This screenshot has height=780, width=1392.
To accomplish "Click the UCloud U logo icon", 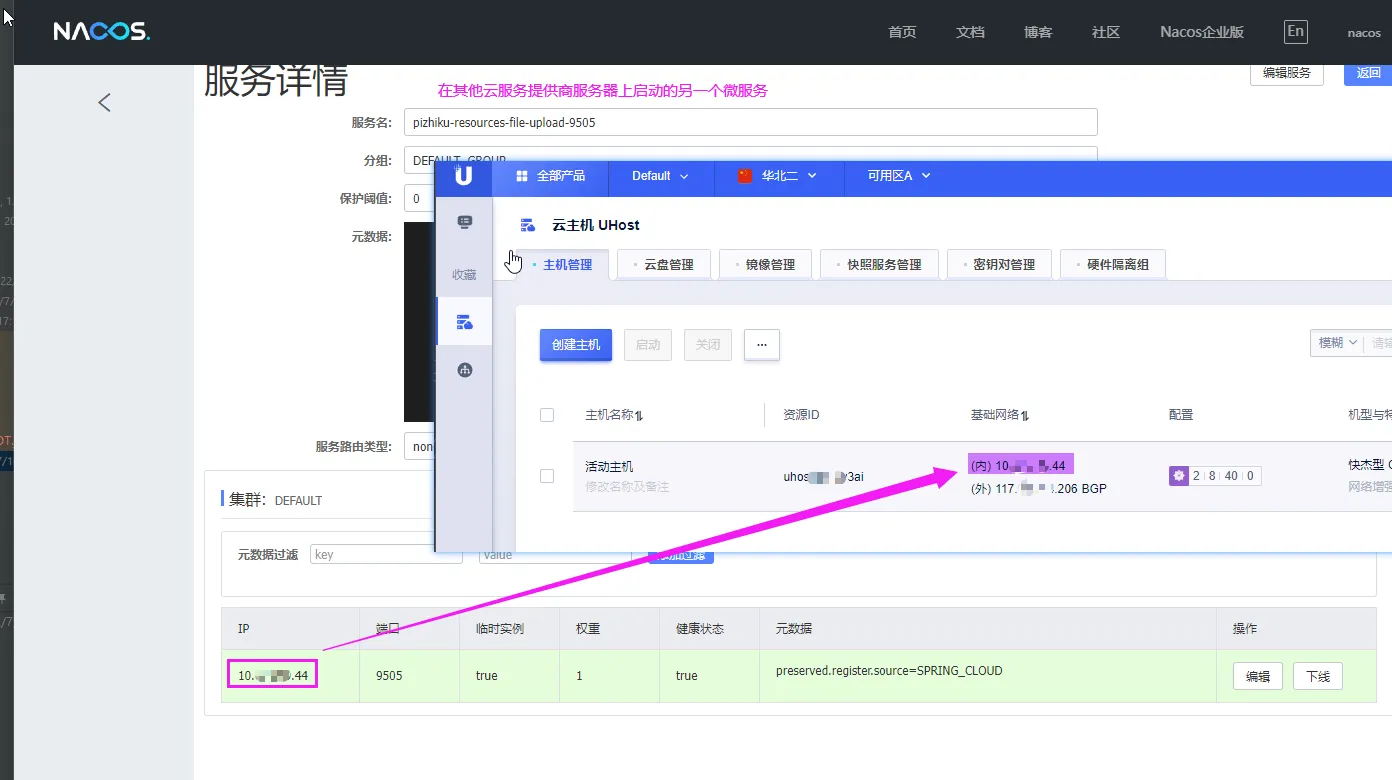I will [x=463, y=176].
